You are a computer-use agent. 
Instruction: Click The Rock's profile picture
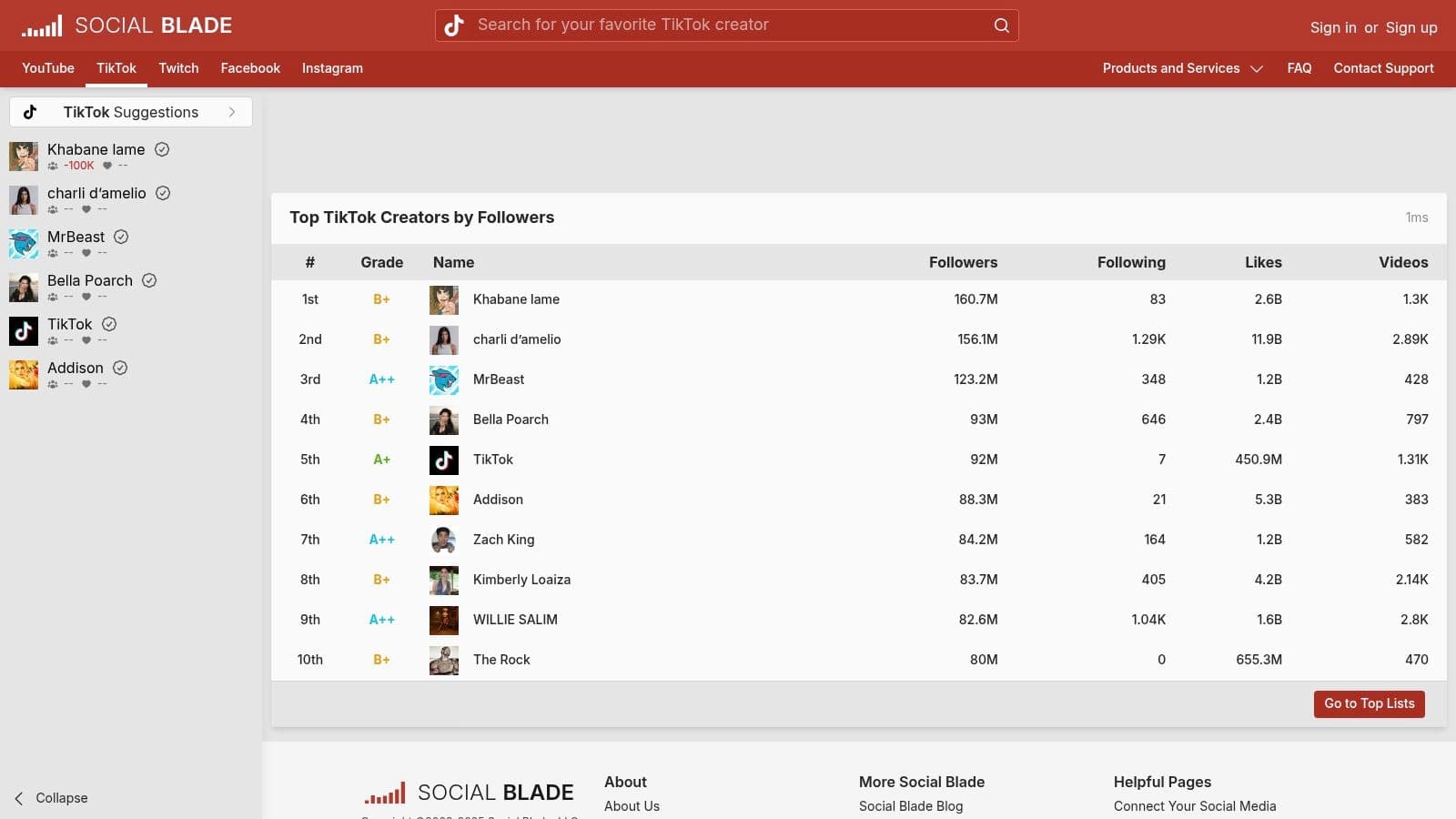(x=444, y=660)
